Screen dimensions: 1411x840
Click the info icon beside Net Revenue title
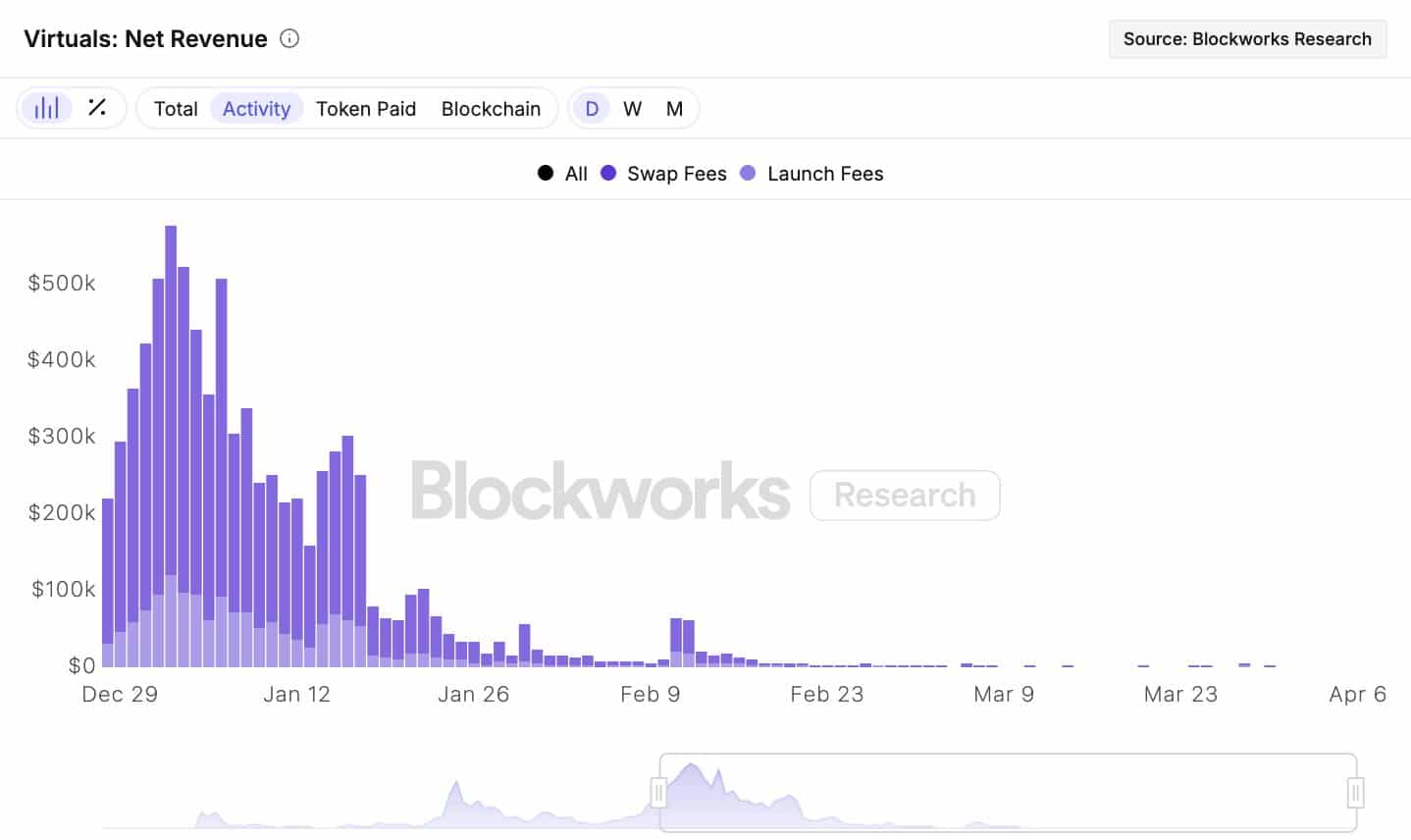[289, 38]
